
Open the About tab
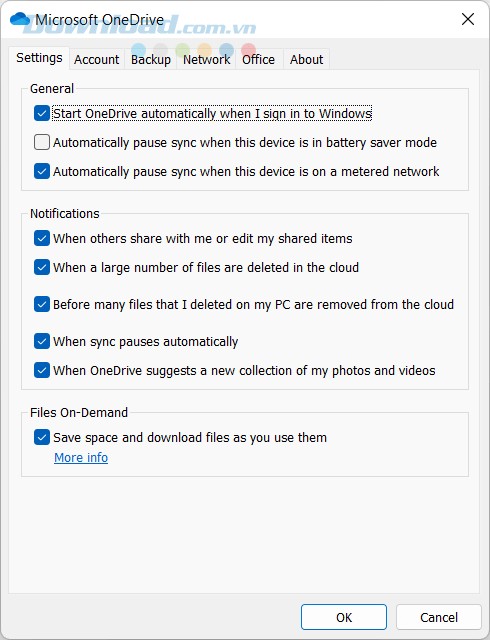coord(306,60)
